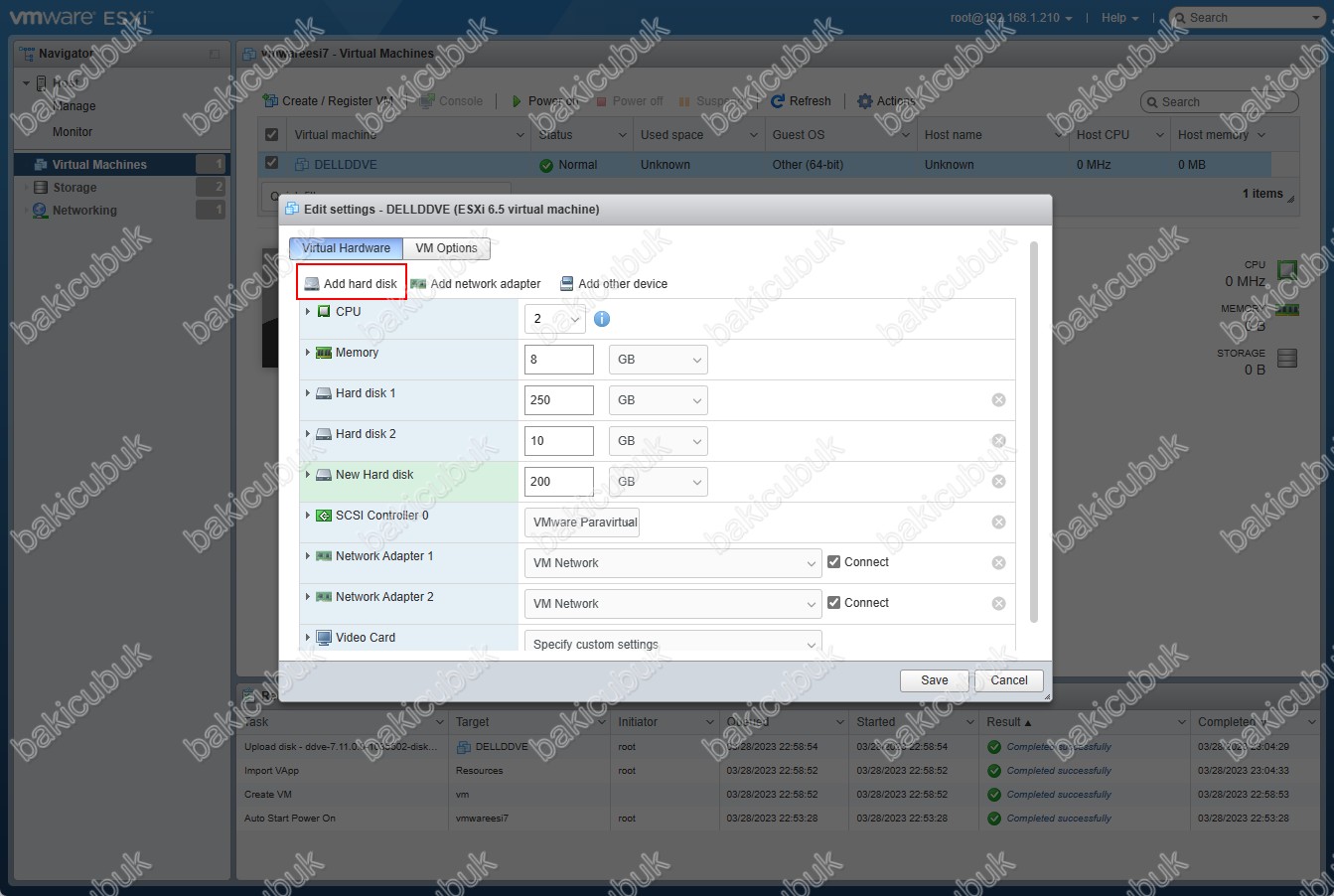Viewport: 1334px width, 896px height.
Task: Click the CPU info icon
Action: [x=602, y=319]
